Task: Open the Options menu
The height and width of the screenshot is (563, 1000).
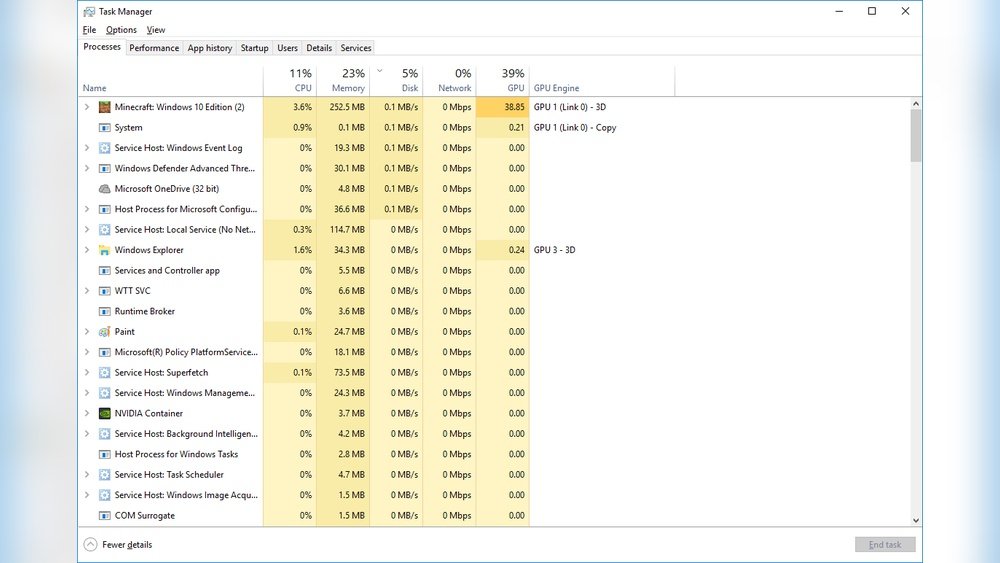Action: pos(121,30)
